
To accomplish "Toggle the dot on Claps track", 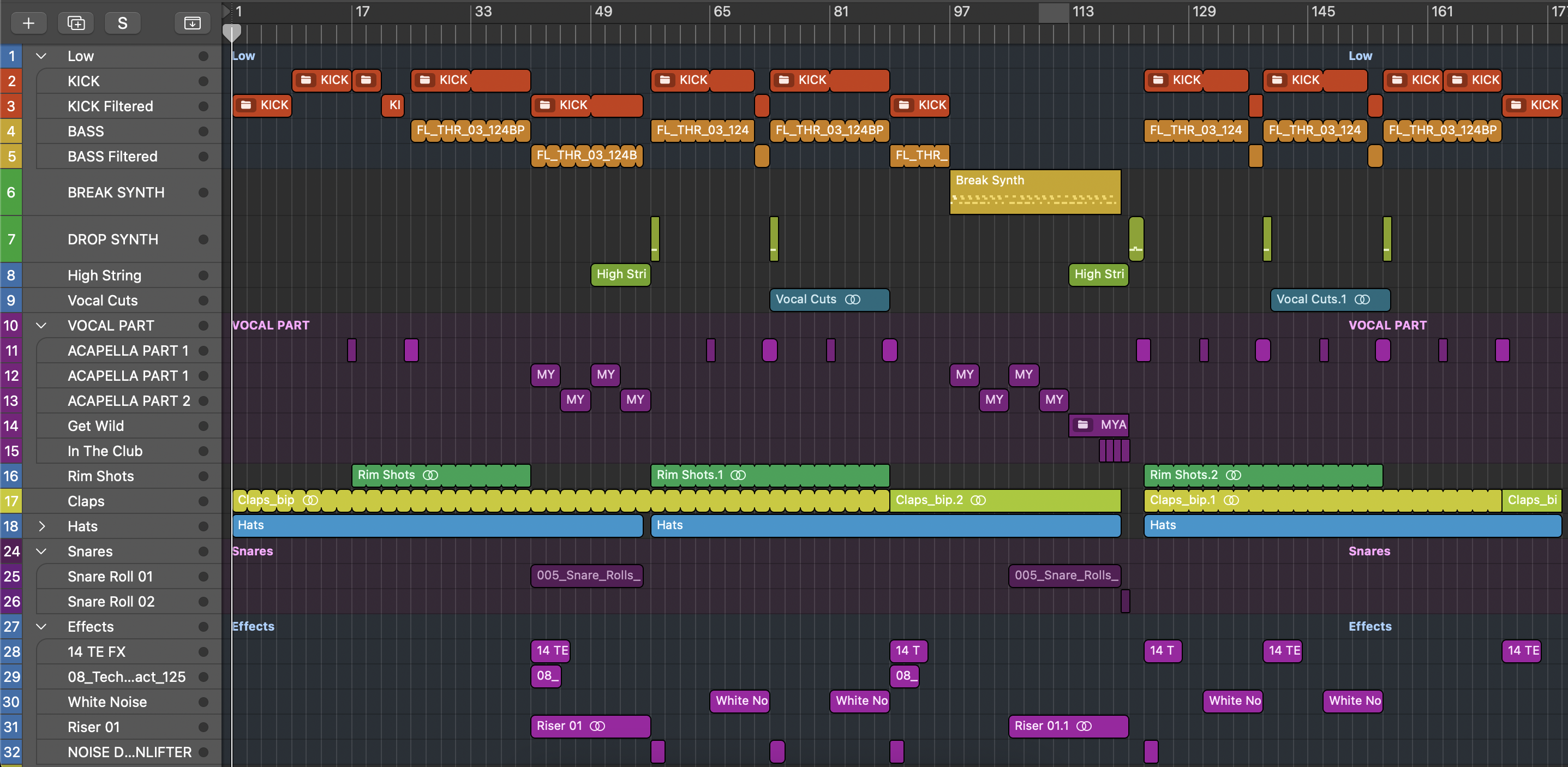I will pyautogui.click(x=204, y=501).
